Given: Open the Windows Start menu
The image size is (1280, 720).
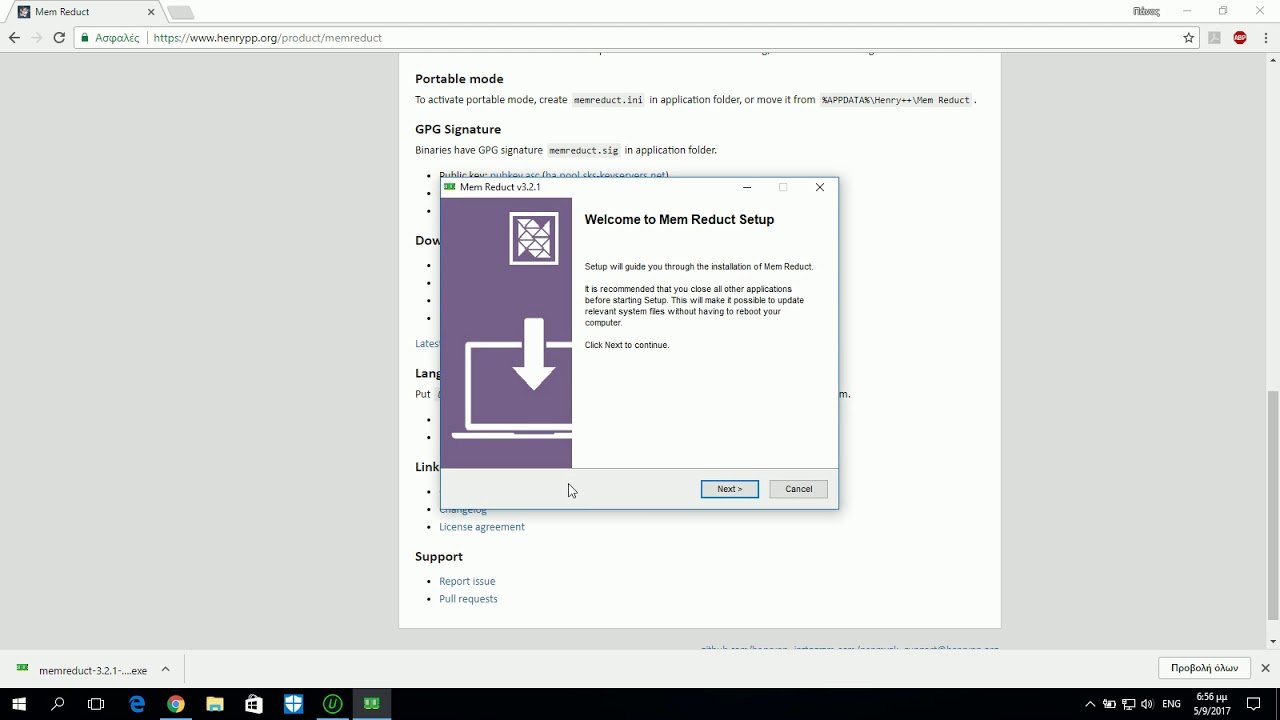Looking at the screenshot, I should [18, 704].
